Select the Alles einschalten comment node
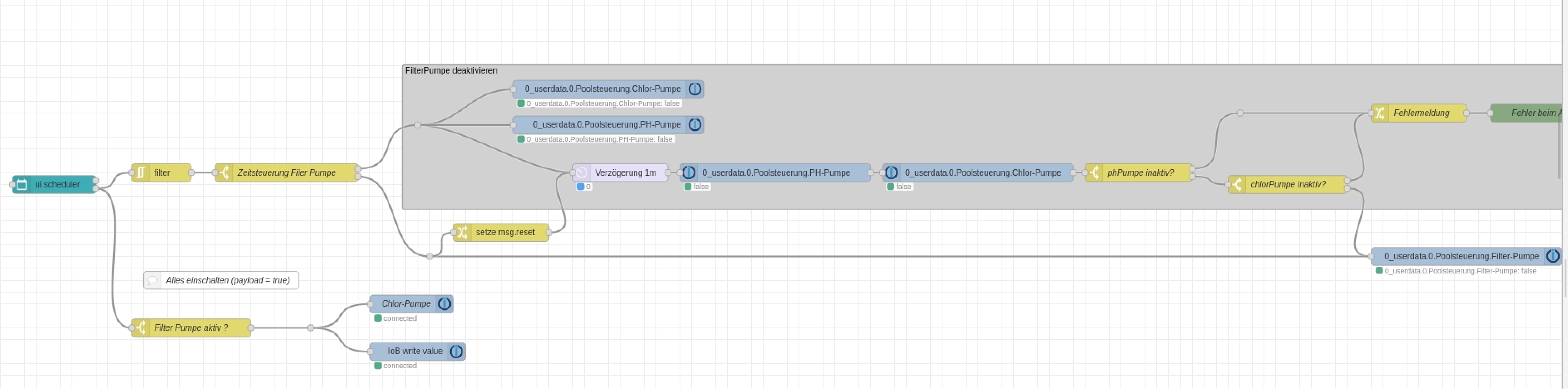The width and height of the screenshot is (1568, 389). coord(221,280)
